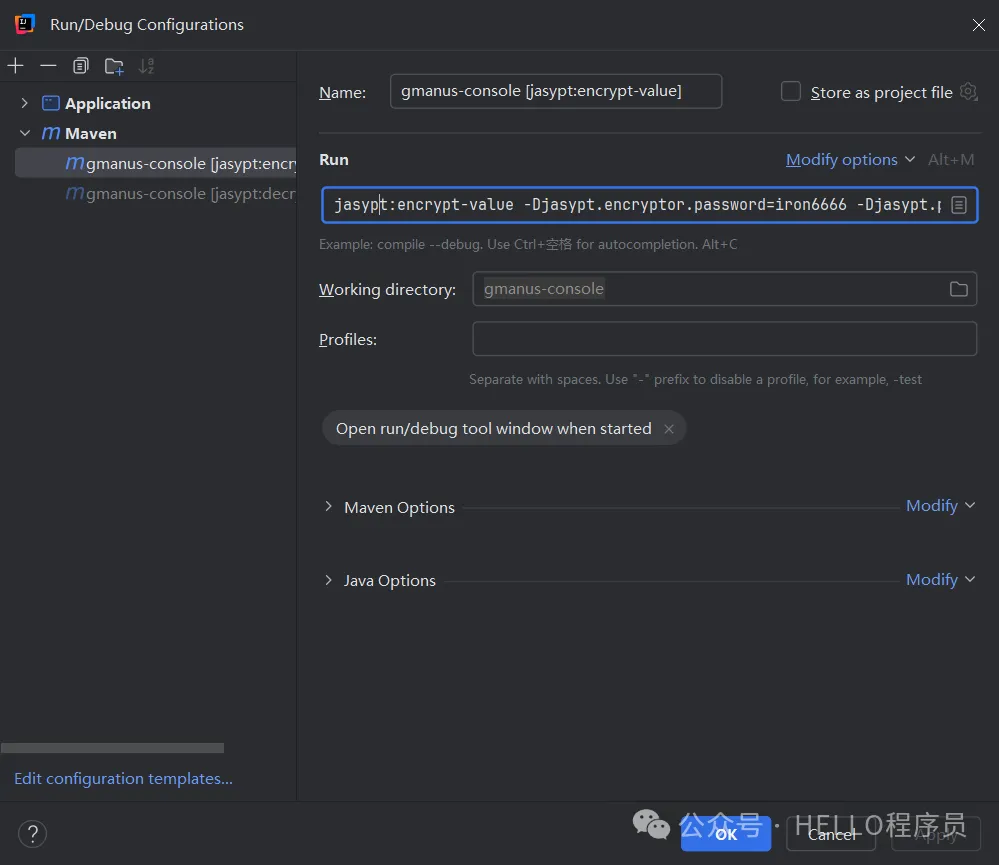Enable Store as project file checkbox
The width and height of the screenshot is (999, 865).
[791, 92]
